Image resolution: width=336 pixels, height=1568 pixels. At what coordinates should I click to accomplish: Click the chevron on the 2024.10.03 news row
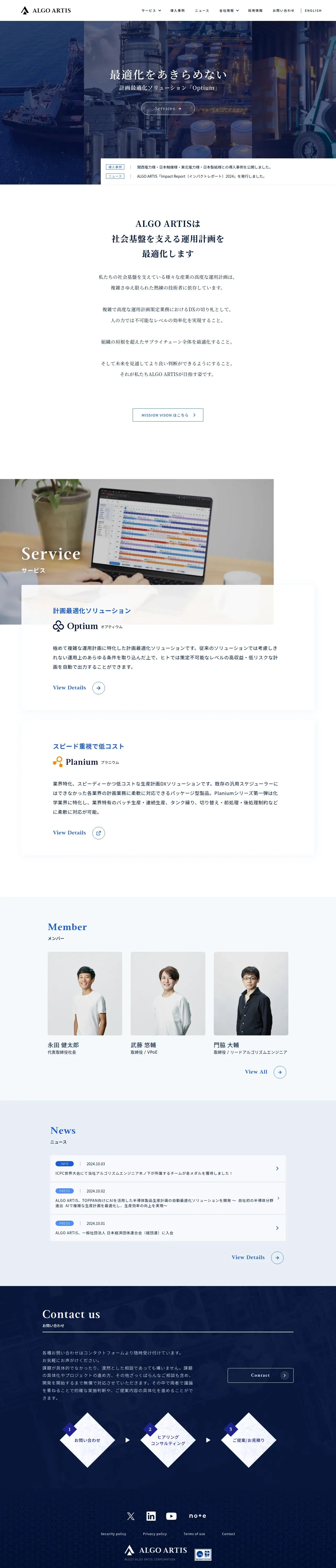point(277,1168)
